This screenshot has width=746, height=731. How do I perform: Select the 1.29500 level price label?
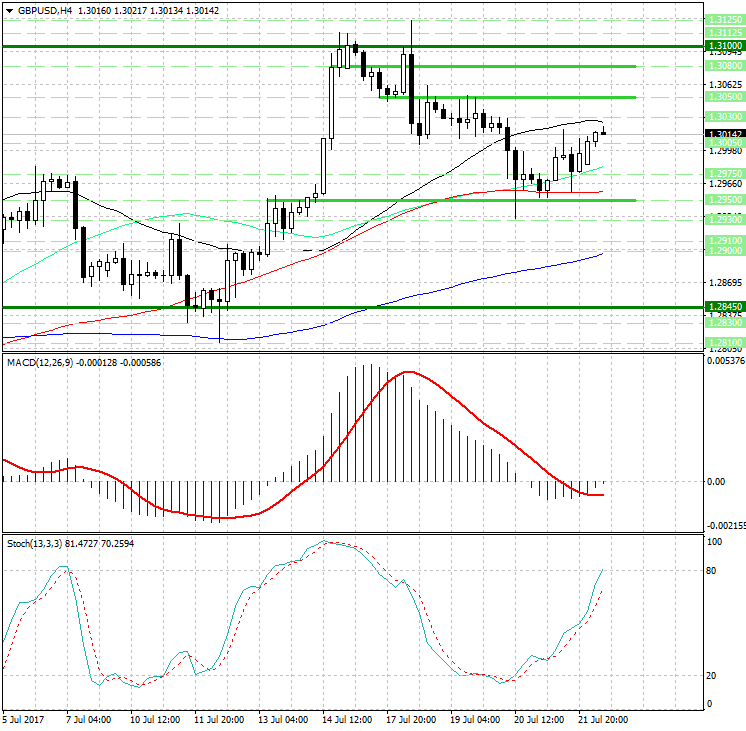723,200
